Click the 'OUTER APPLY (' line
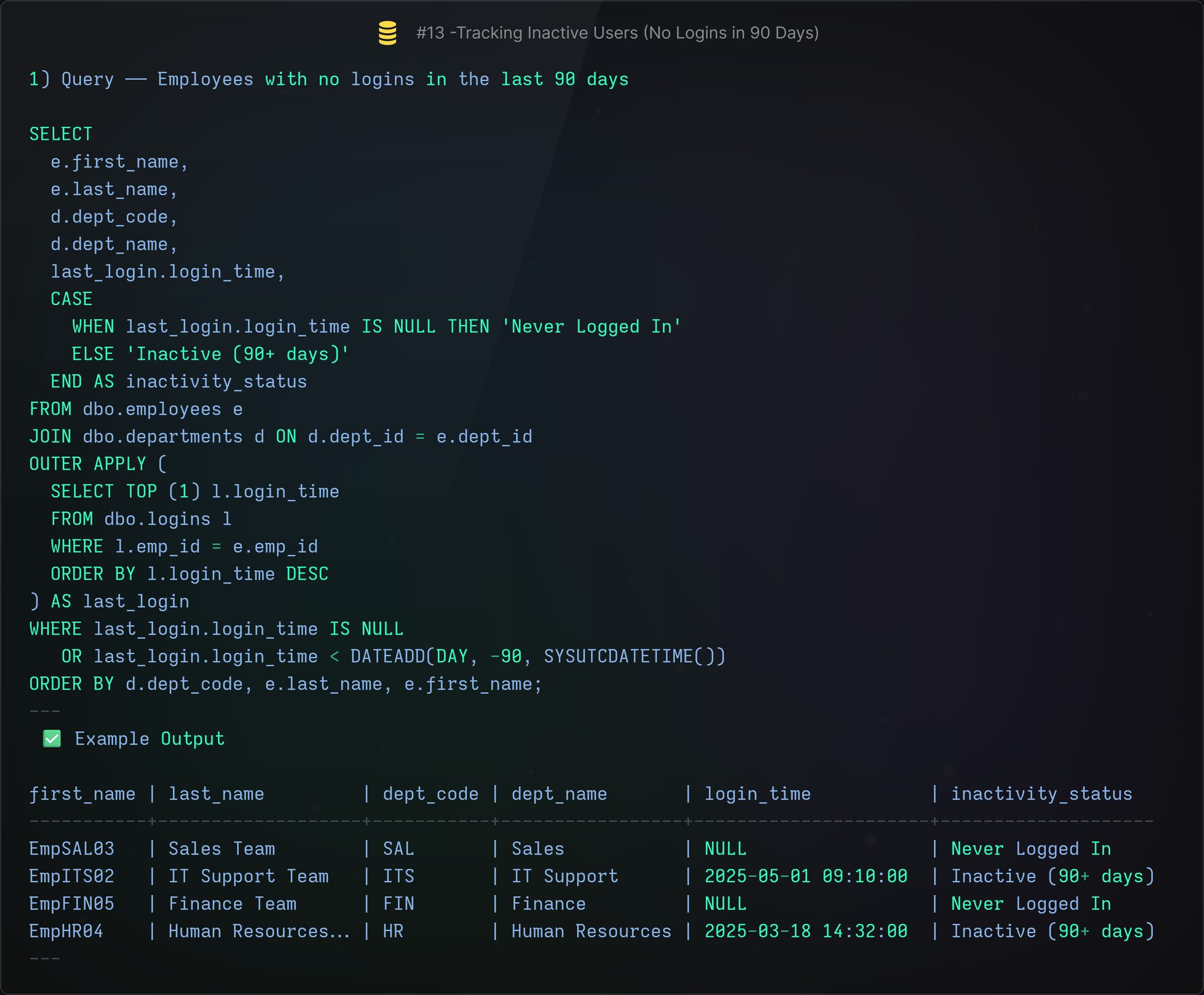1204x995 pixels. click(x=98, y=464)
